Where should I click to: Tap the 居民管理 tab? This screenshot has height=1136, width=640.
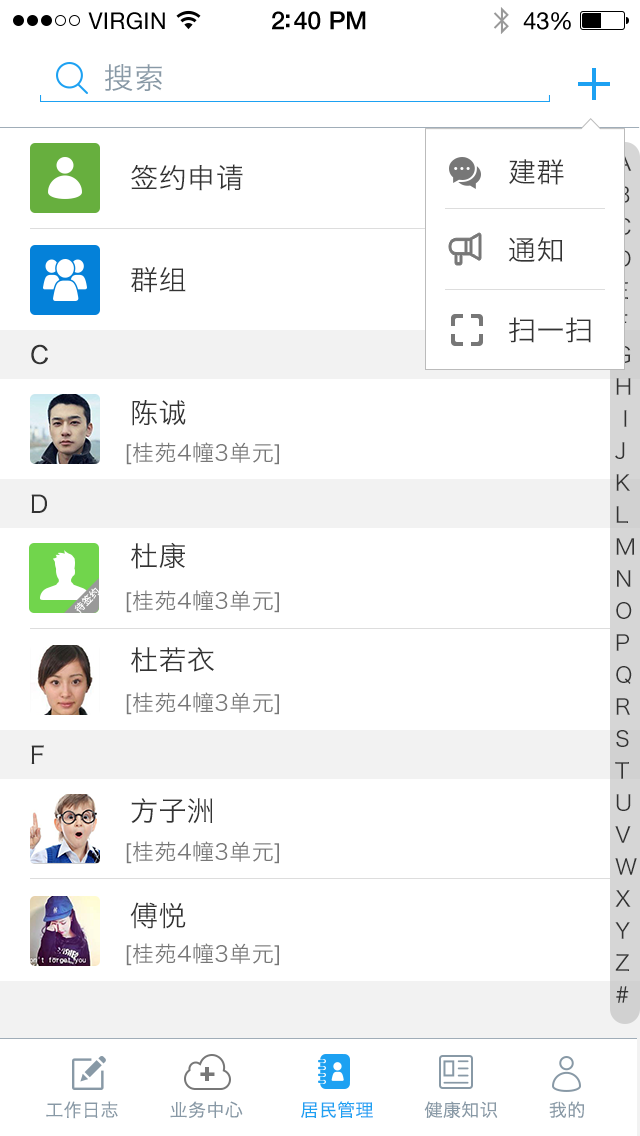[337, 1087]
